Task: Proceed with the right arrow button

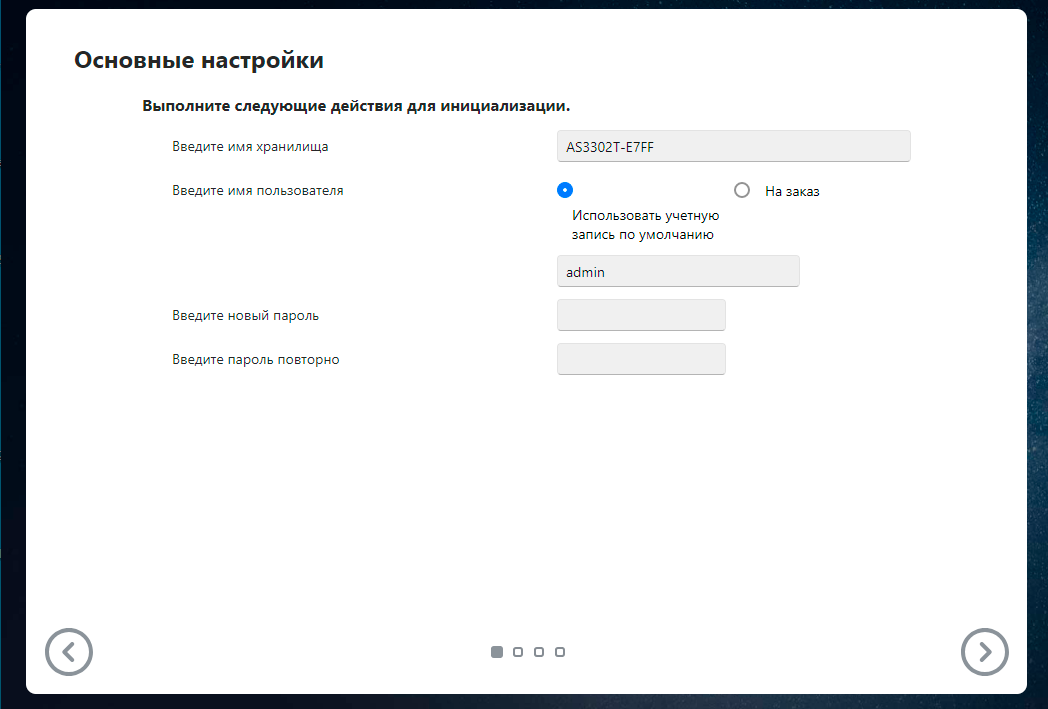Action: [x=985, y=652]
